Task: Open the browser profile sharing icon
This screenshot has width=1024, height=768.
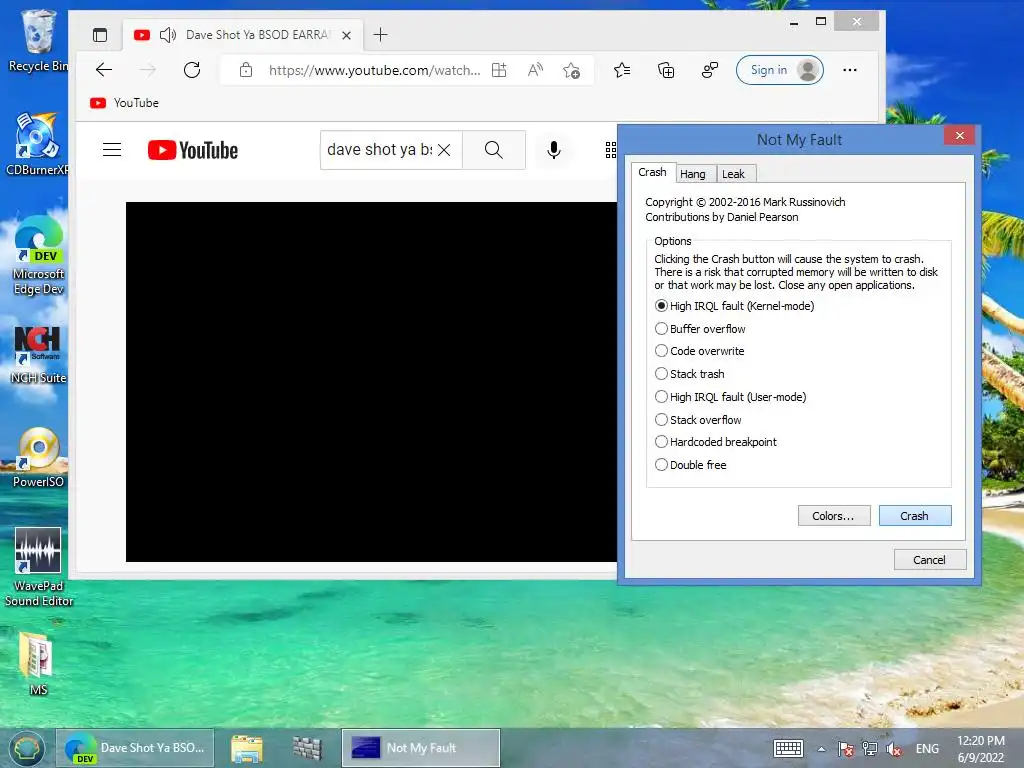Action: pos(710,70)
